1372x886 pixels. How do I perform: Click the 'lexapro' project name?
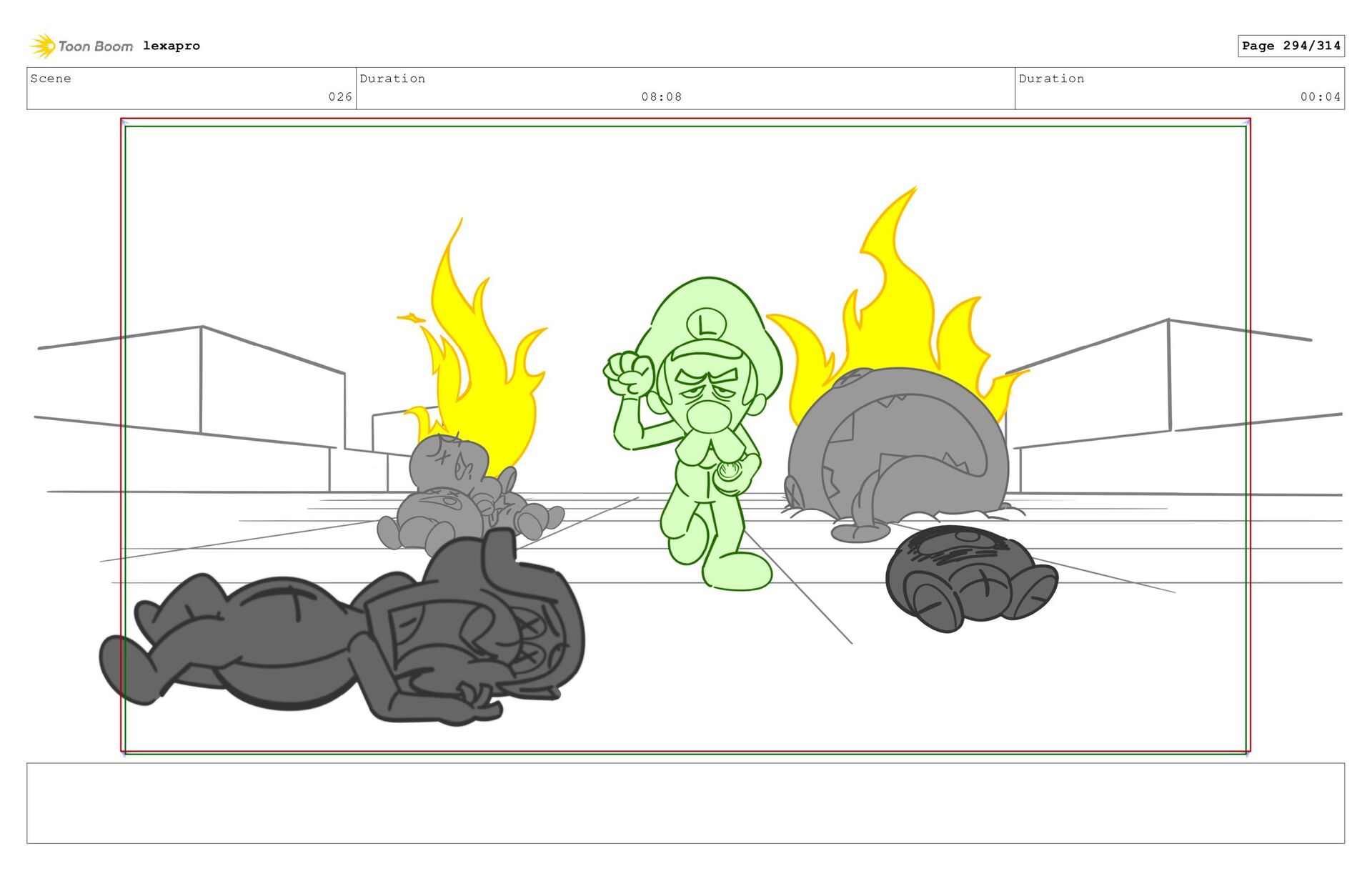[x=171, y=46]
